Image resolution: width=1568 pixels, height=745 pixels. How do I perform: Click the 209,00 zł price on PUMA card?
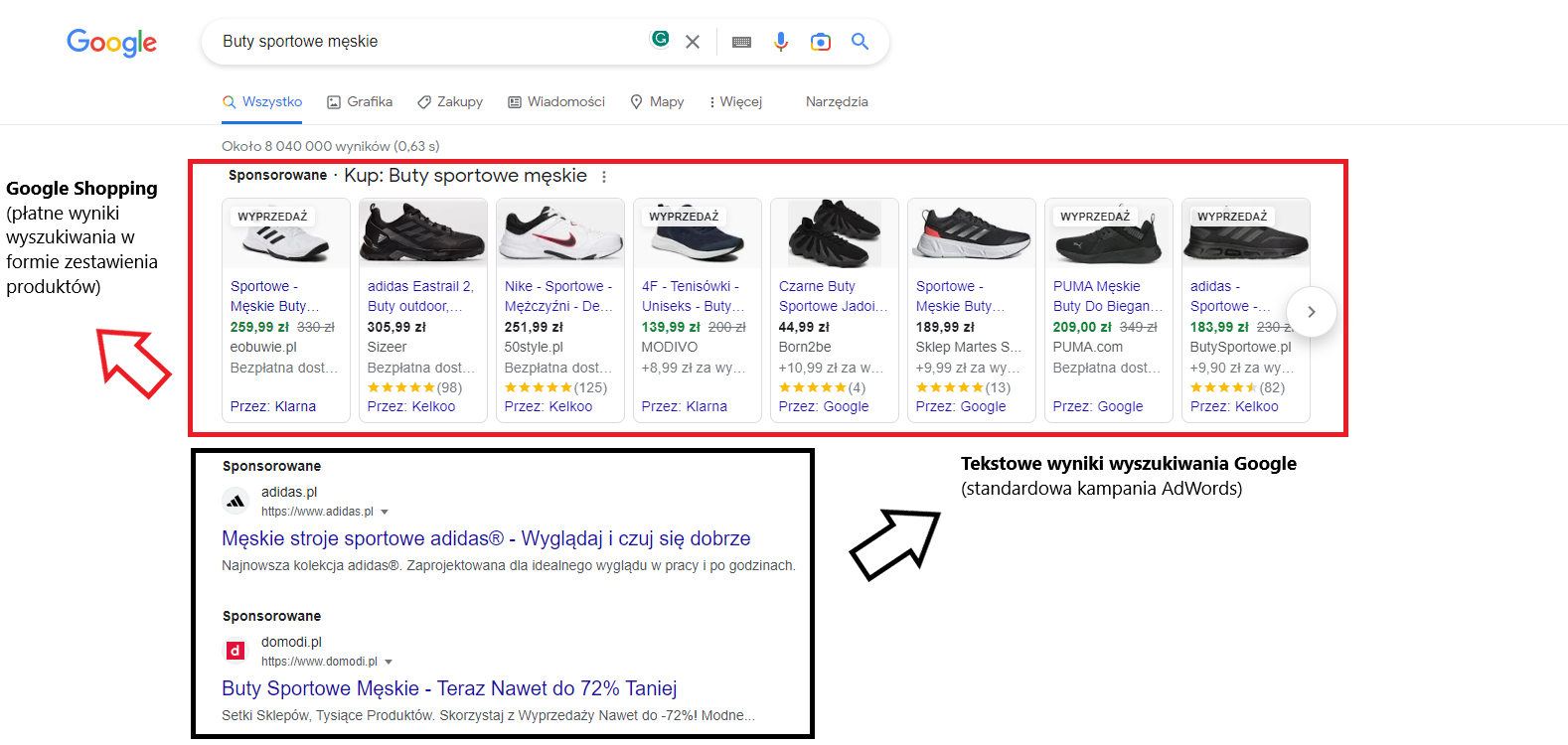pyautogui.click(x=1083, y=327)
